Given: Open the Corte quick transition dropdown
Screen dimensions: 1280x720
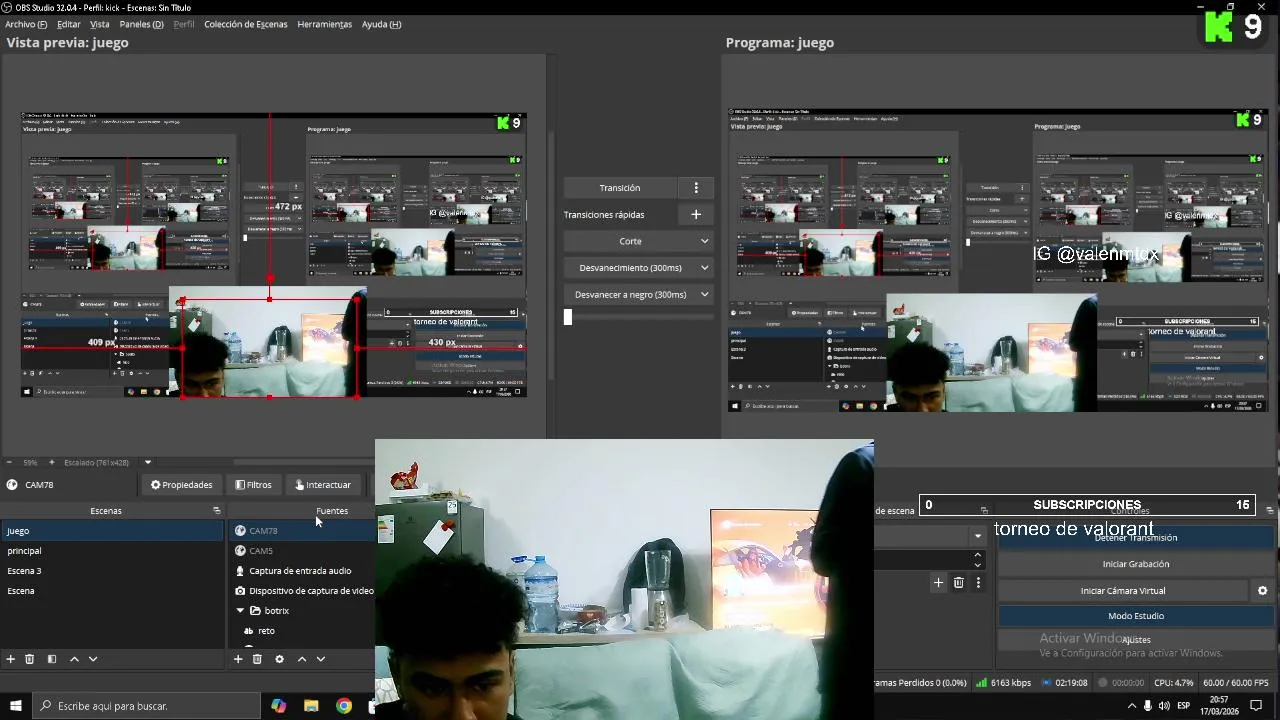Looking at the screenshot, I should click(x=638, y=241).
